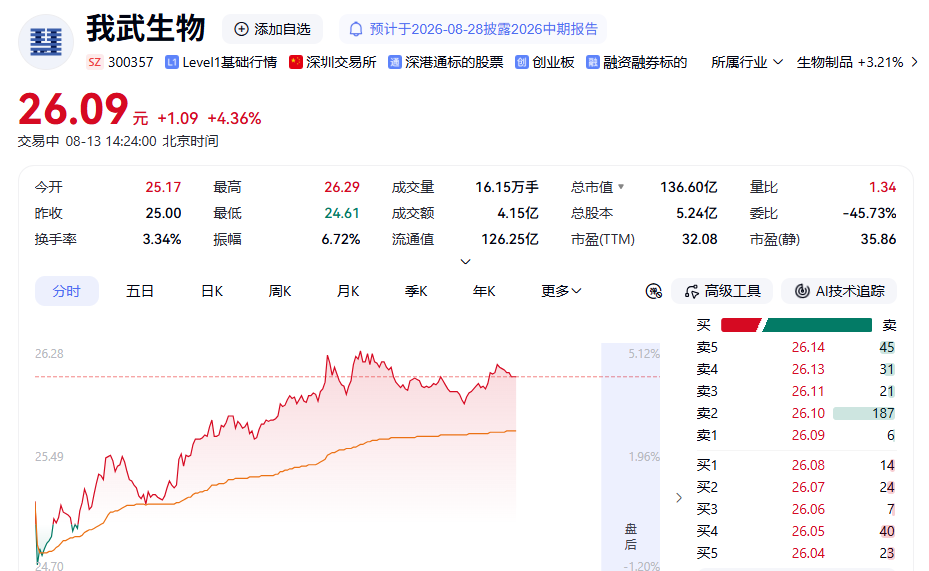Screen dimensions: 929x571
Task: Open the 高级工具 button
Action: click(x=722, y=291)
